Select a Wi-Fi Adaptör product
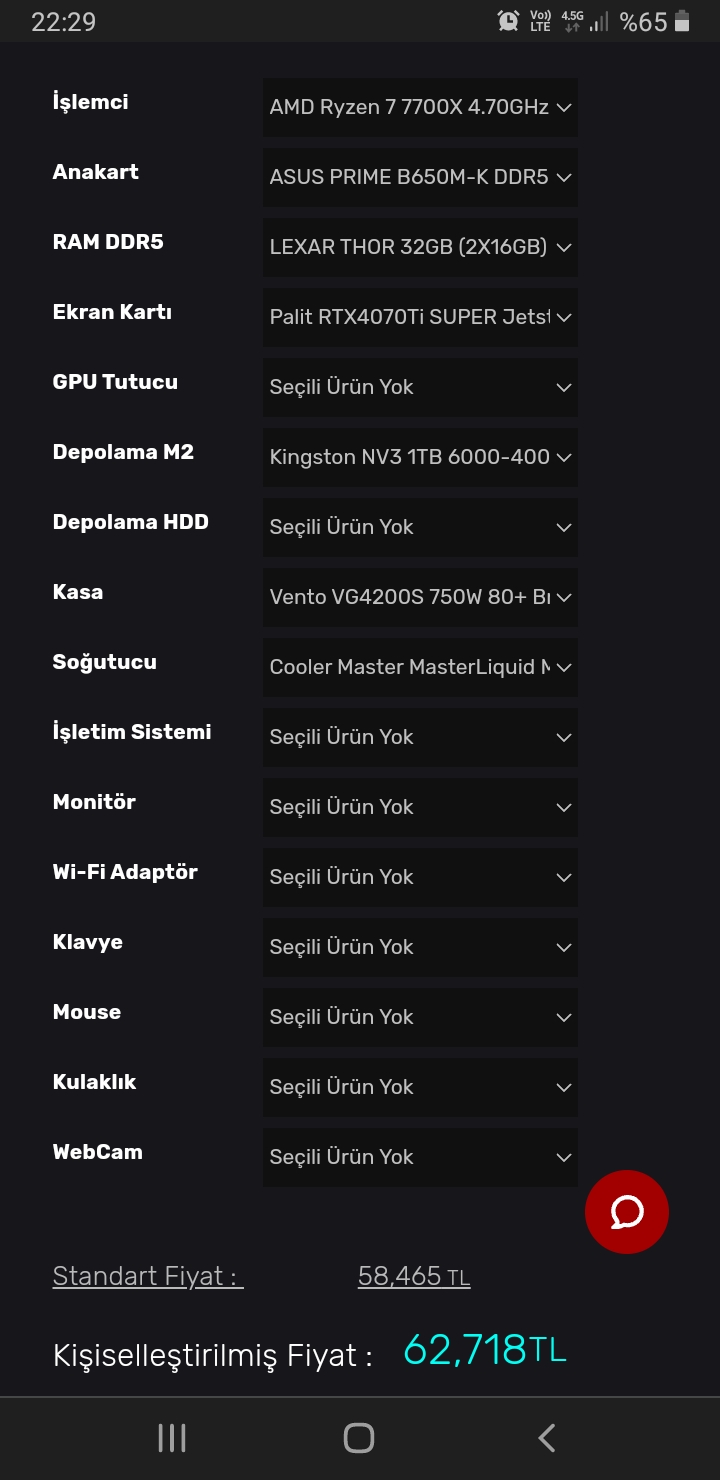 pyautogui.click(x=420, y=877)
